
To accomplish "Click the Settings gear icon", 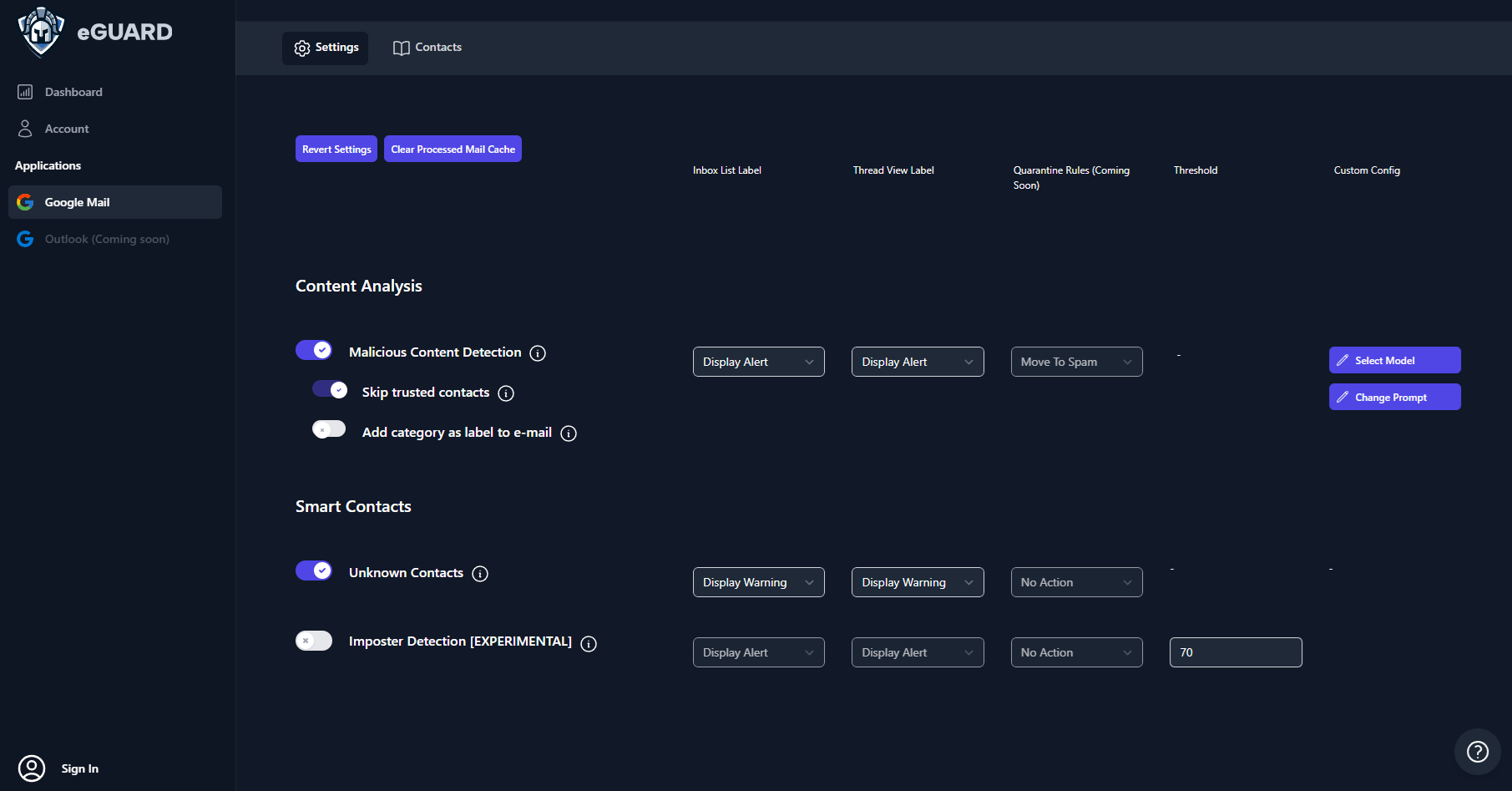I will 302,48.
